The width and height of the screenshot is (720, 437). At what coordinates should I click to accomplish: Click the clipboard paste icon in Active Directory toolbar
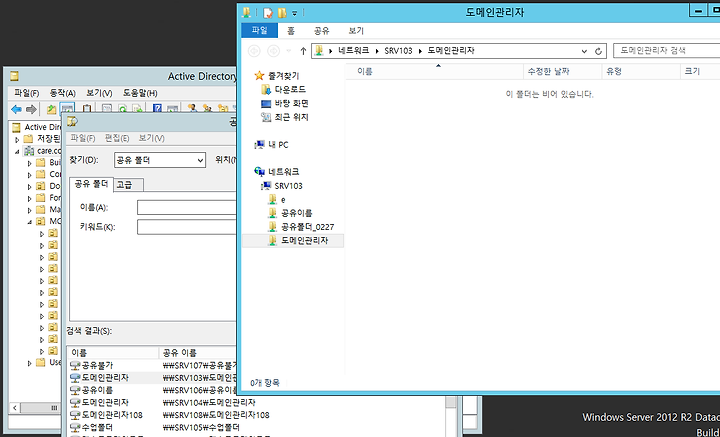87,109
